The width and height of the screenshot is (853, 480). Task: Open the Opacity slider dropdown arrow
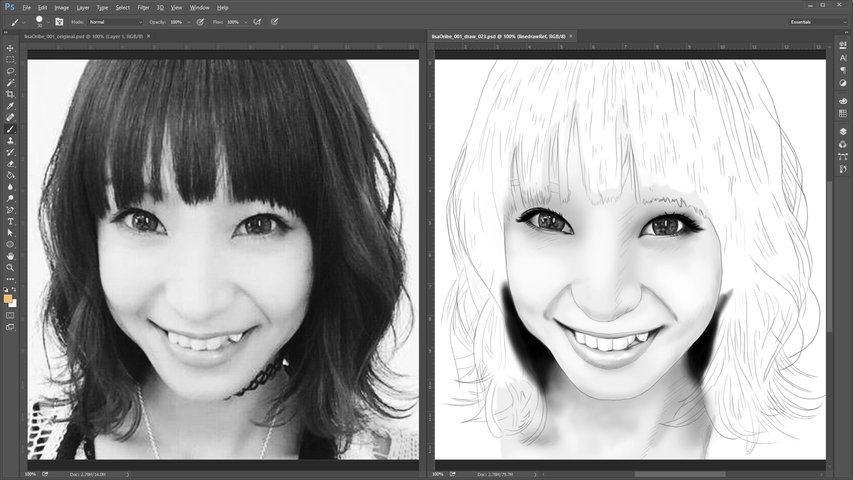189,22
